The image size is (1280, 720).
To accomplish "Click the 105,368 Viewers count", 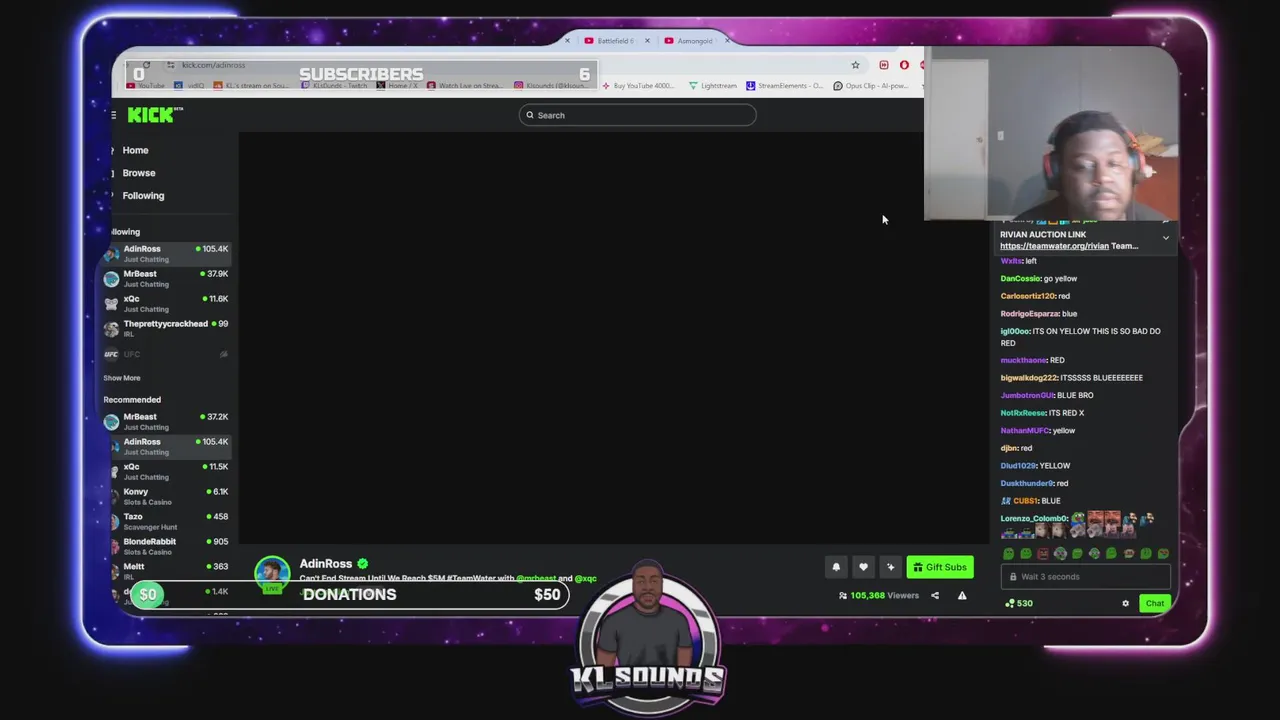I will (x=884, y=596).
